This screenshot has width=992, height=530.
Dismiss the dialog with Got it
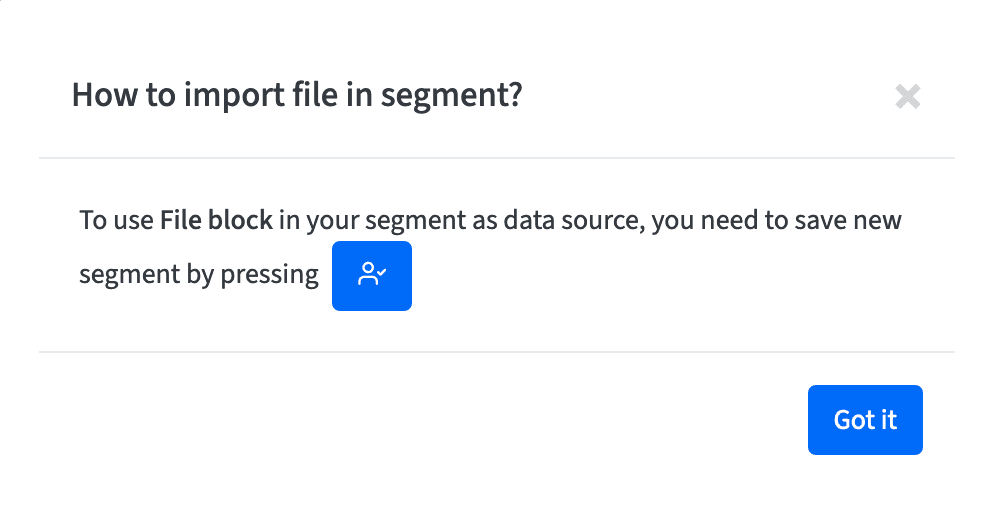click(x=865, y=420)
